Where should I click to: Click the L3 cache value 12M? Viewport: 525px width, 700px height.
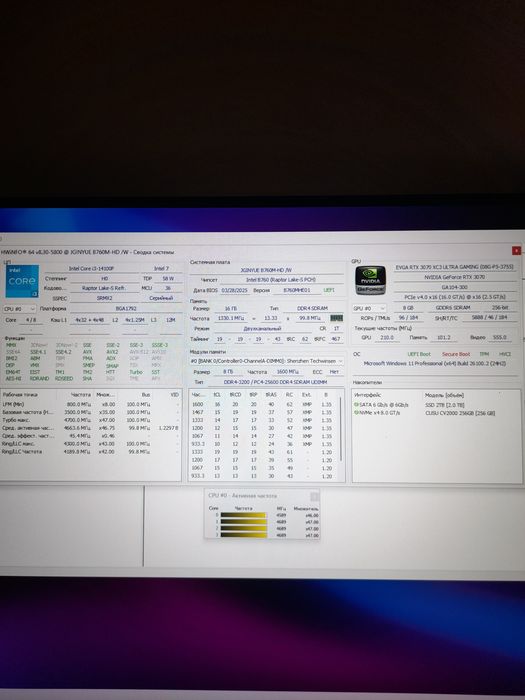(171, 320)
